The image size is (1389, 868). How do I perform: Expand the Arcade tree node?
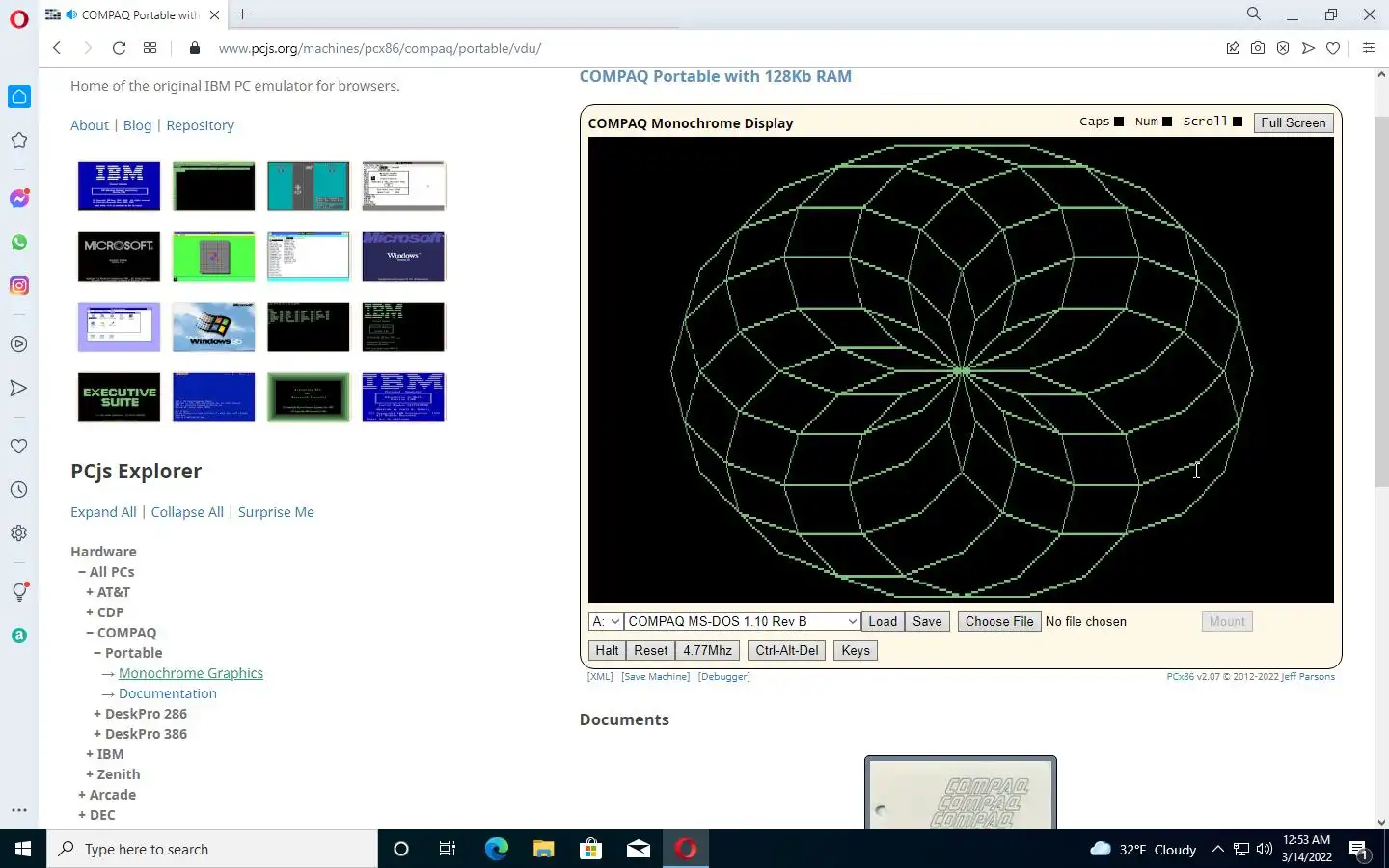[82, 795]
